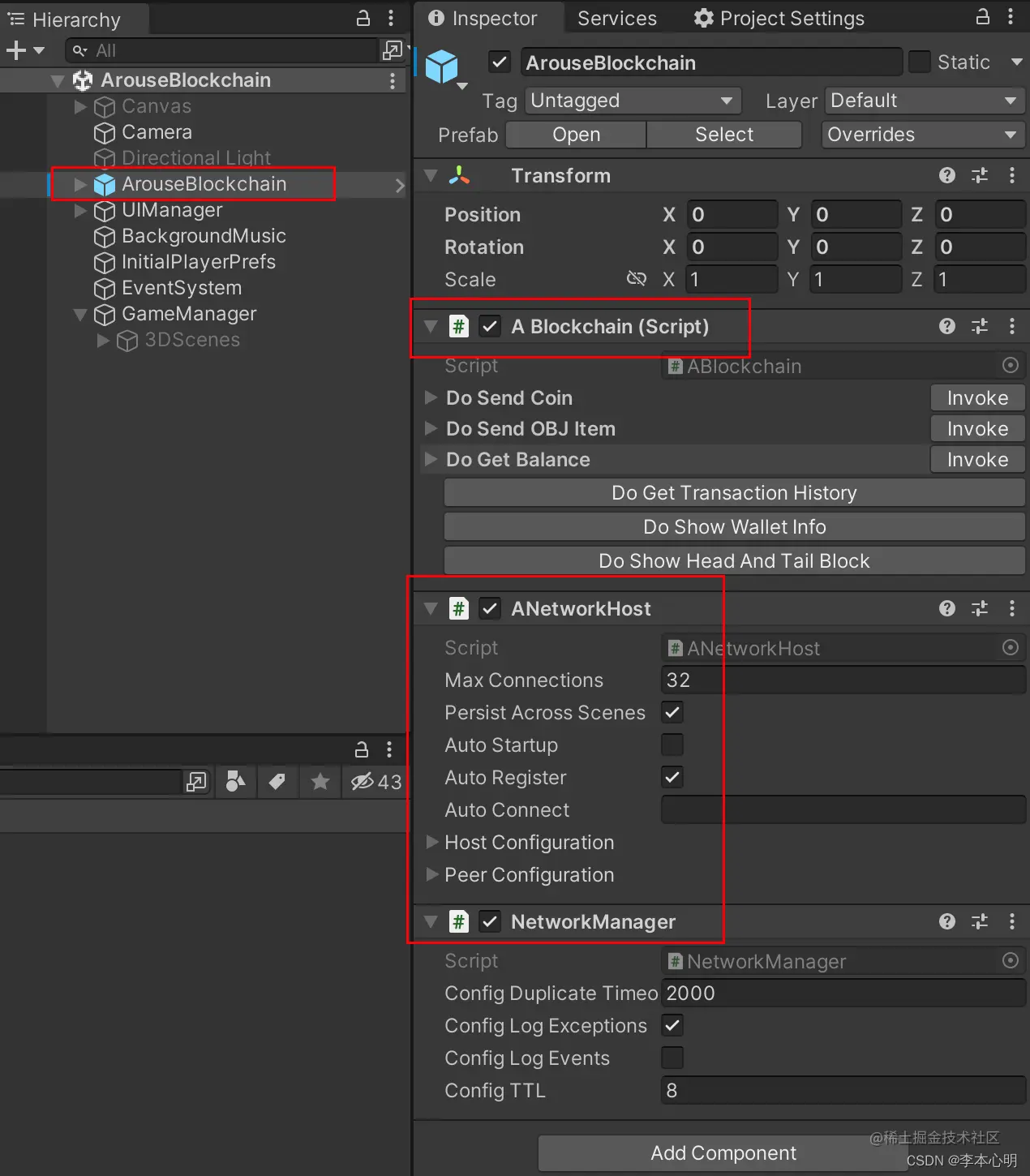Screen dimensions: 1030x1176
Task: Lock the Project panel
Action: (x=362, y=749)
